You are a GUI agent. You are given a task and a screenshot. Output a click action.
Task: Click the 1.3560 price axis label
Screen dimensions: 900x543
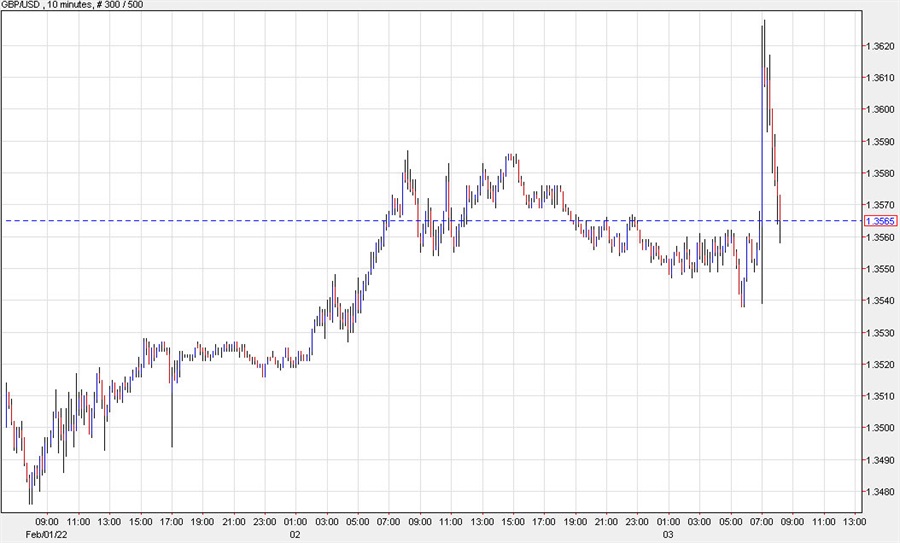point(882,237)
